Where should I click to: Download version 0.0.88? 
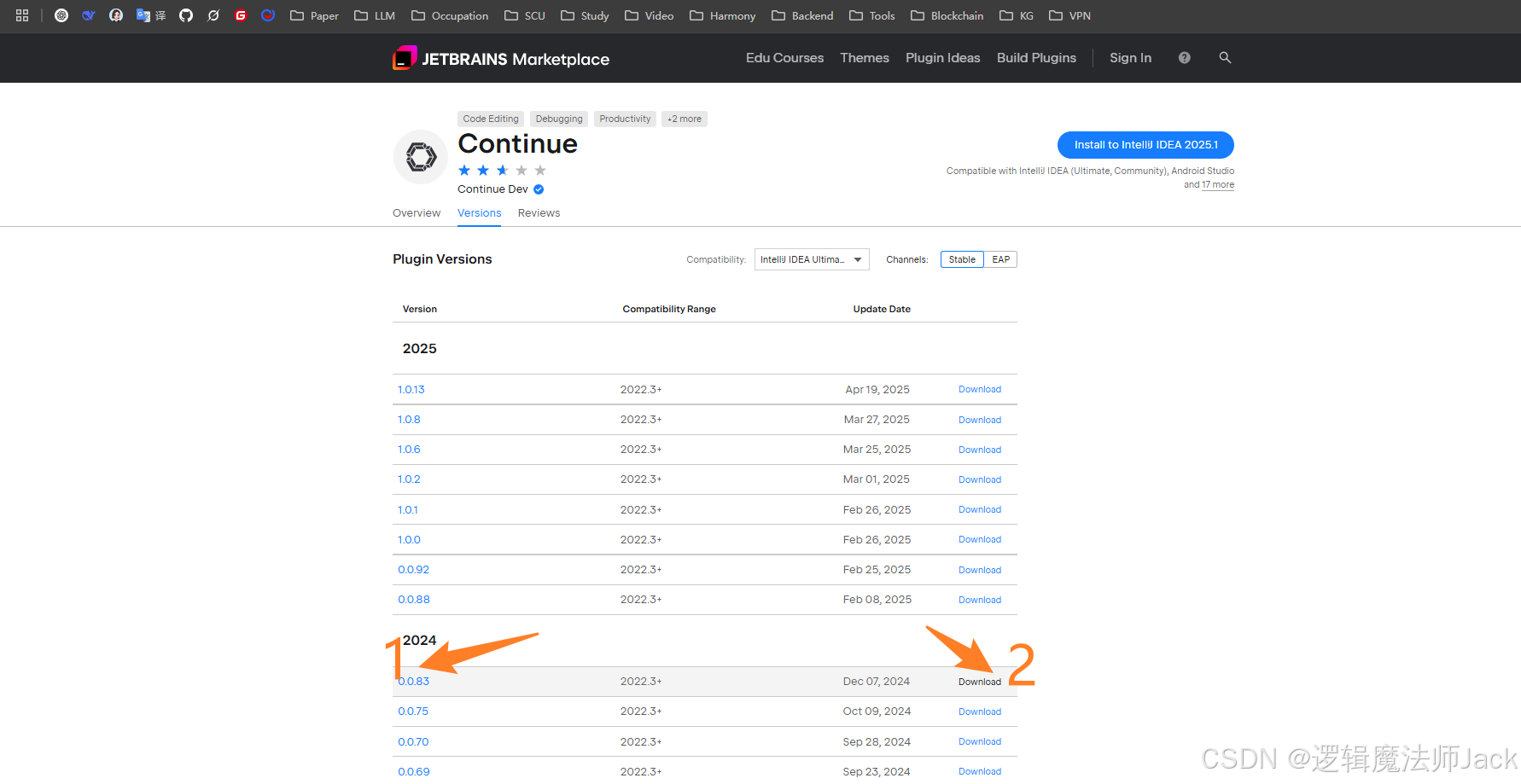(980, 600)
